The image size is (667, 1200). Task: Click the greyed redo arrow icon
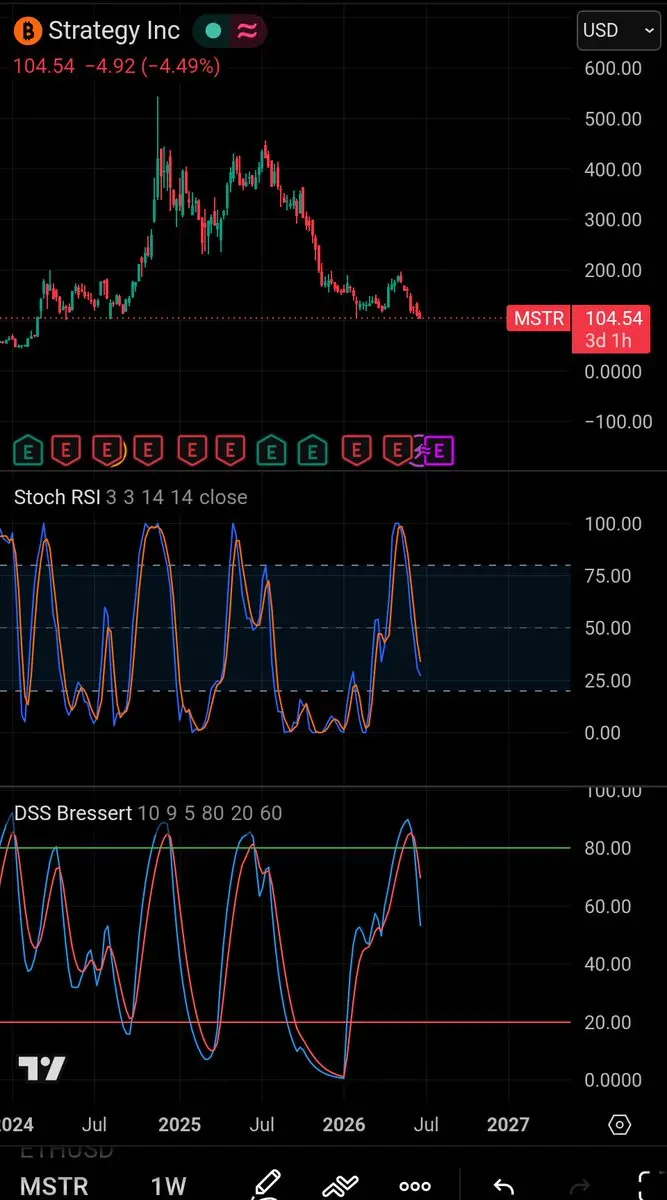579,1187
